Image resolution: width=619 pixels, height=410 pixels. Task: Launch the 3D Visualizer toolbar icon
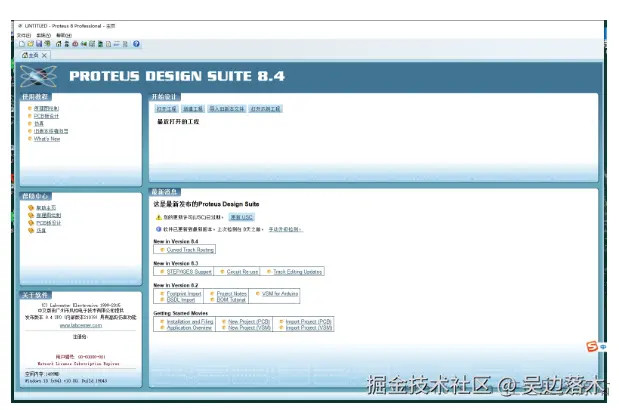pos(83,44)
